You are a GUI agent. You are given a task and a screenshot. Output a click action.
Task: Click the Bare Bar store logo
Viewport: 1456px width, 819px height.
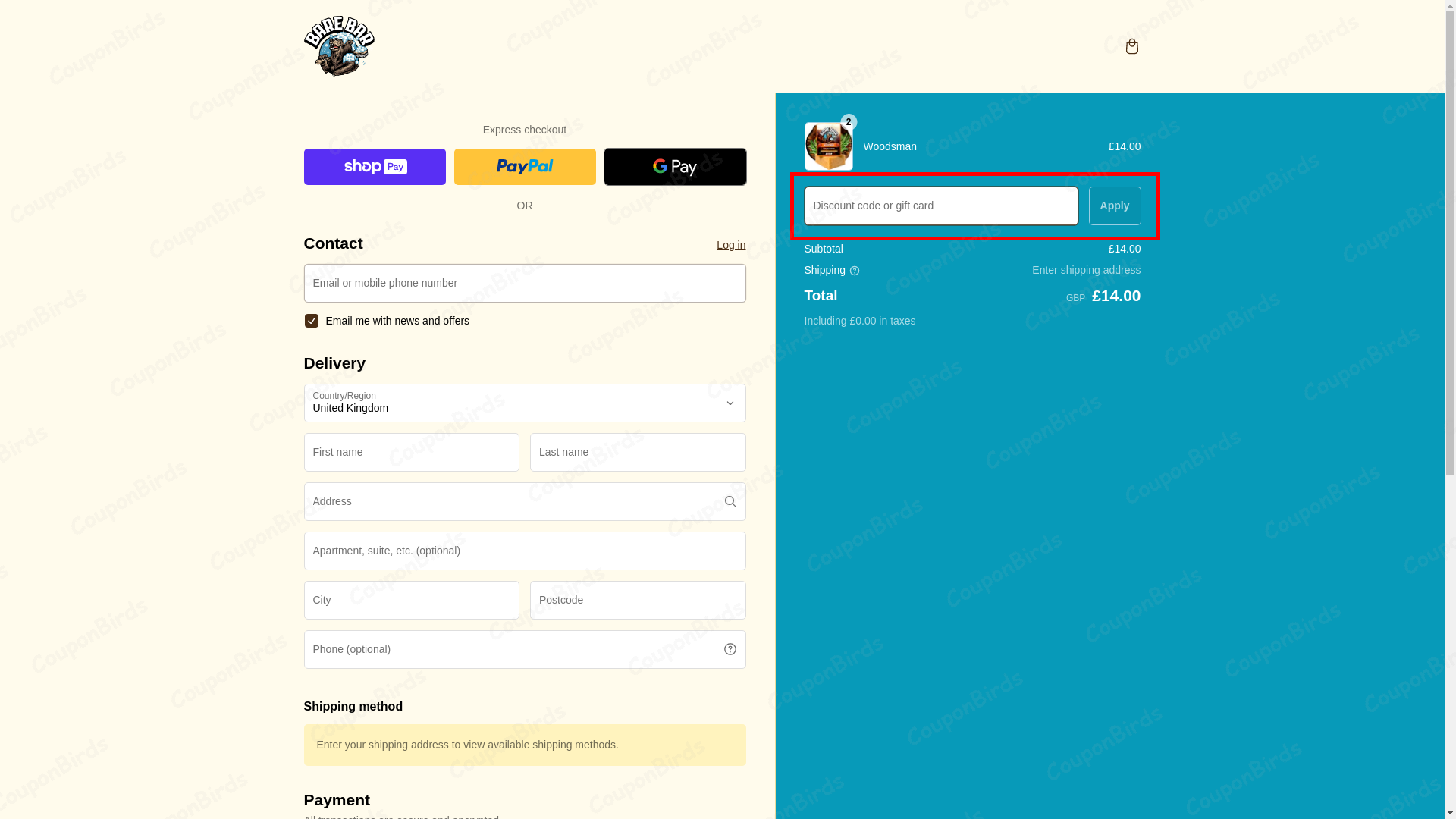339,46
